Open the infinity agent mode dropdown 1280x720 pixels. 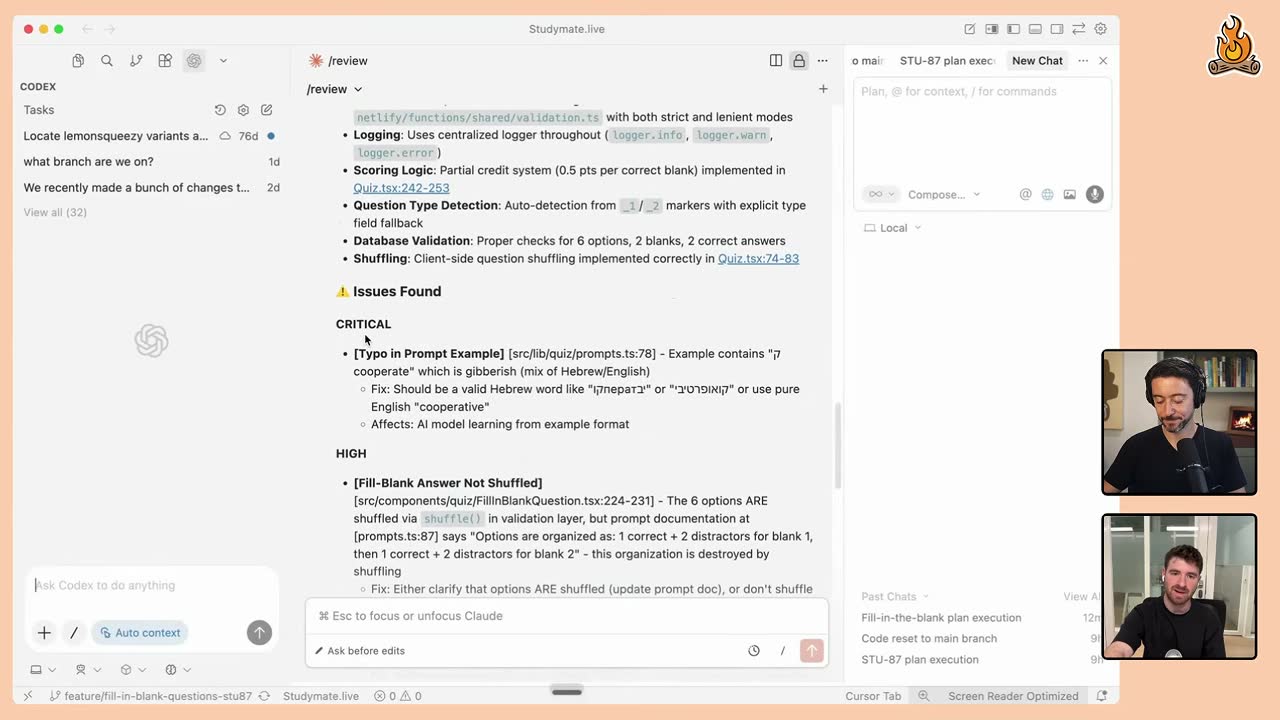(882, 195)
